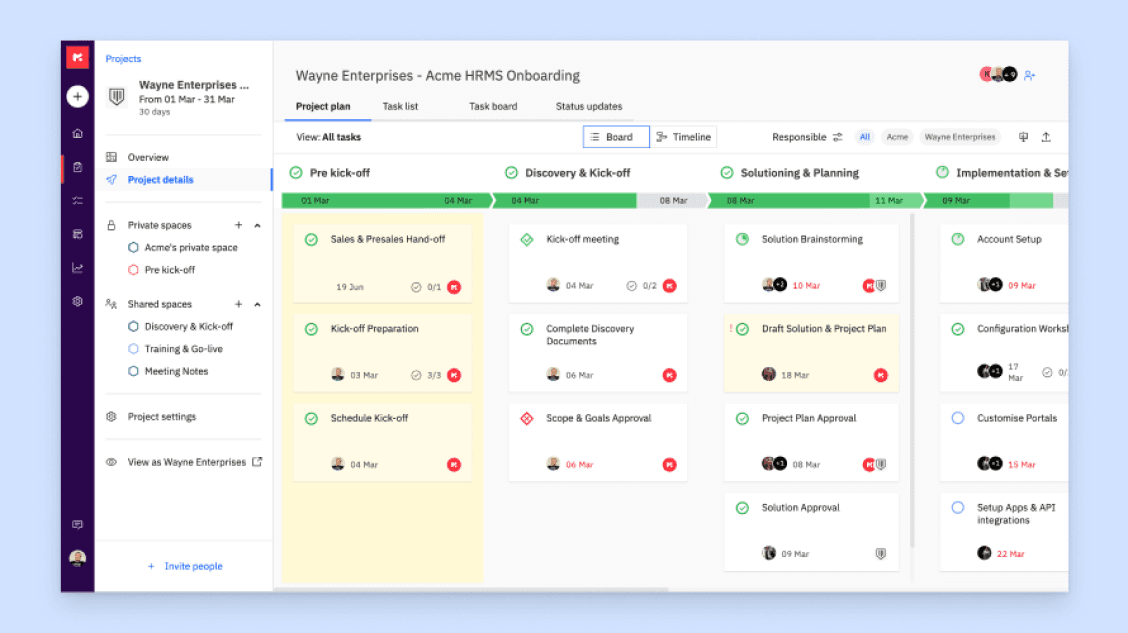
Task: Open the Account Setup task card
Action: point(1004,263)
